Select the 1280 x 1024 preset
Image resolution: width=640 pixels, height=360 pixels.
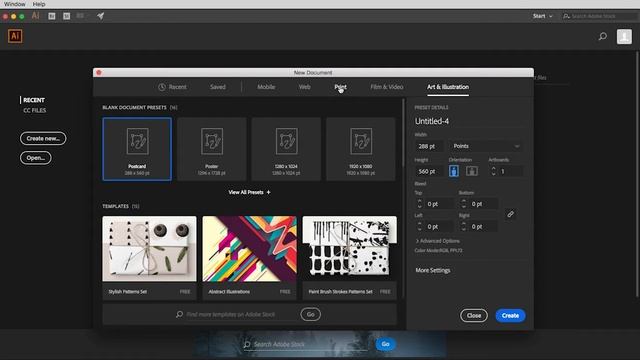[x=286, y=149]
